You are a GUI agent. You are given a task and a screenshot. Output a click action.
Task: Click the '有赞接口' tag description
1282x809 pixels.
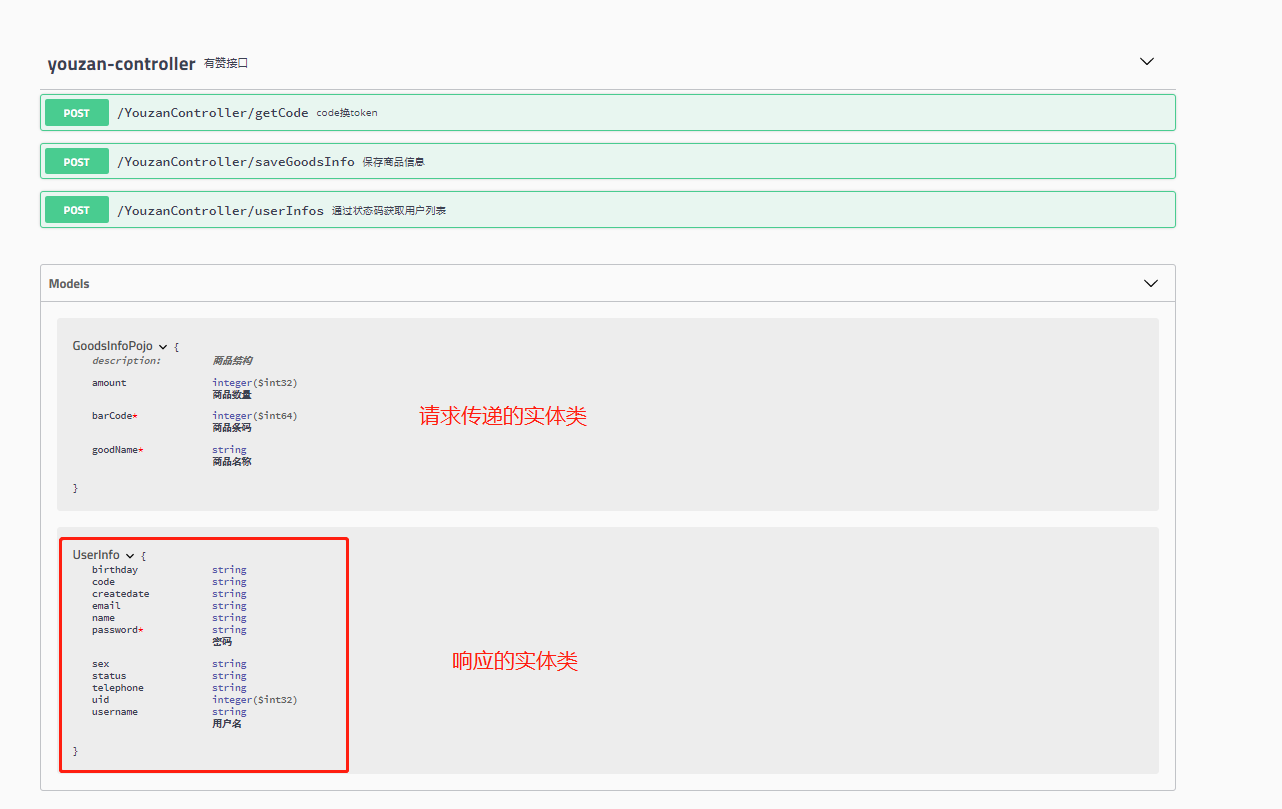coord(226,63)
